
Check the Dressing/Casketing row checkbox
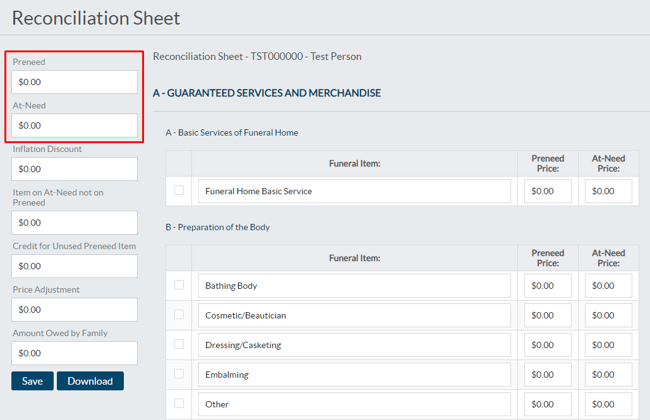179,344
